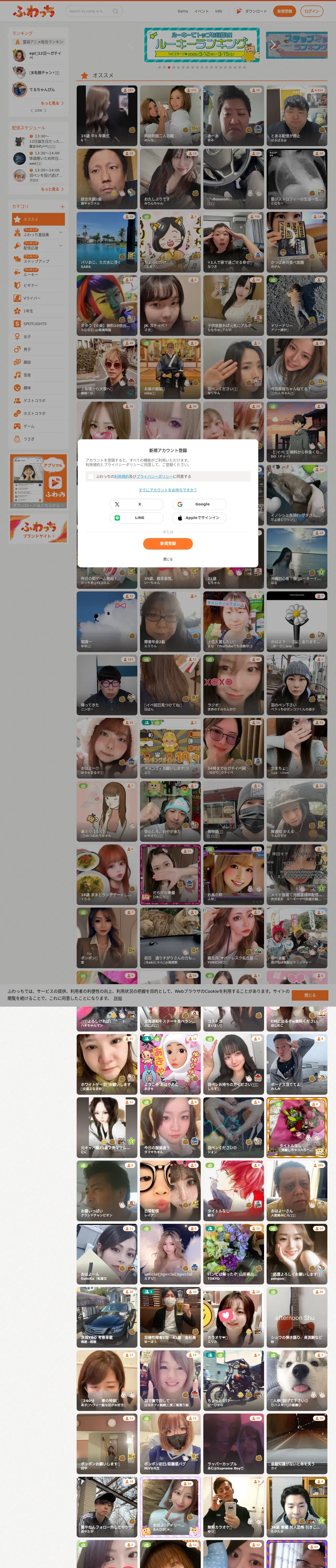
Task: Expand the ふわっち童話集 ranking chevron
Action: 60,233
